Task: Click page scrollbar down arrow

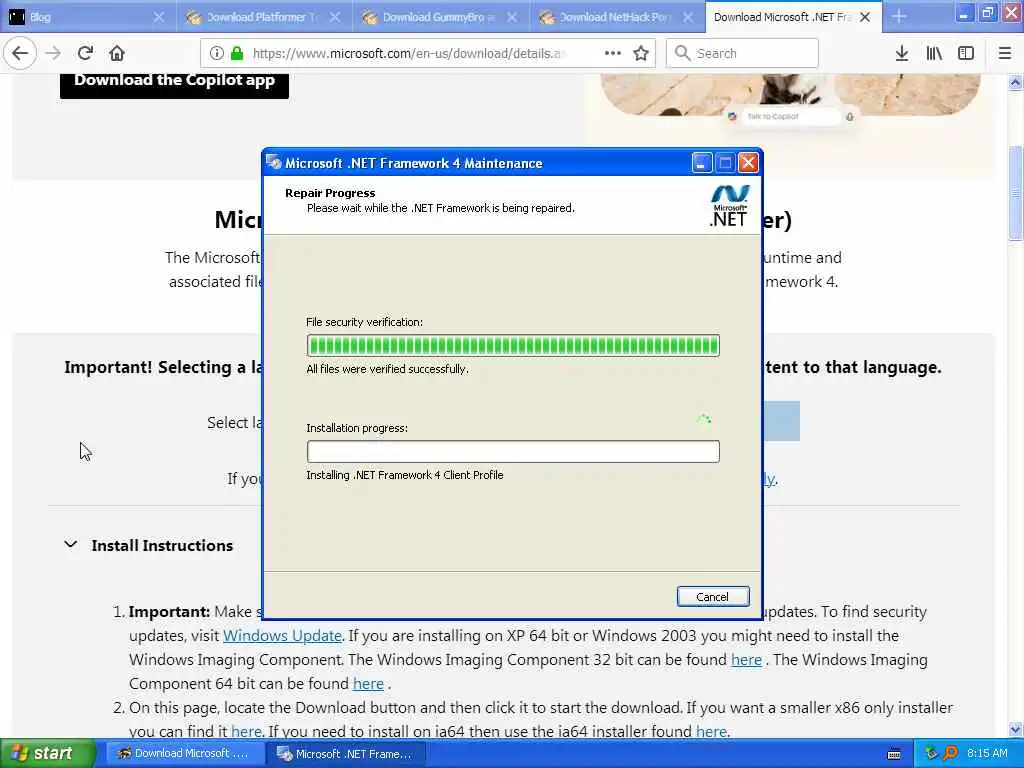Action: [x=1015, y=729]
